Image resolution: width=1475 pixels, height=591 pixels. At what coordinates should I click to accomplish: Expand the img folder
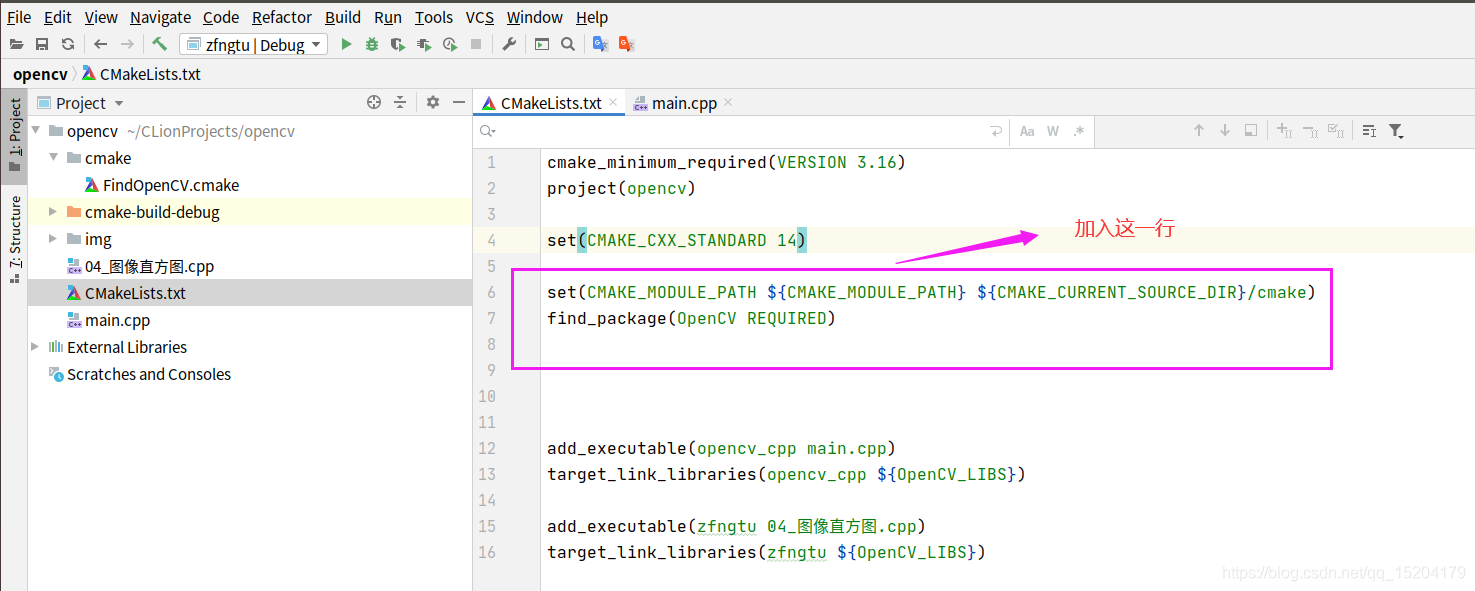click(54, 239)
